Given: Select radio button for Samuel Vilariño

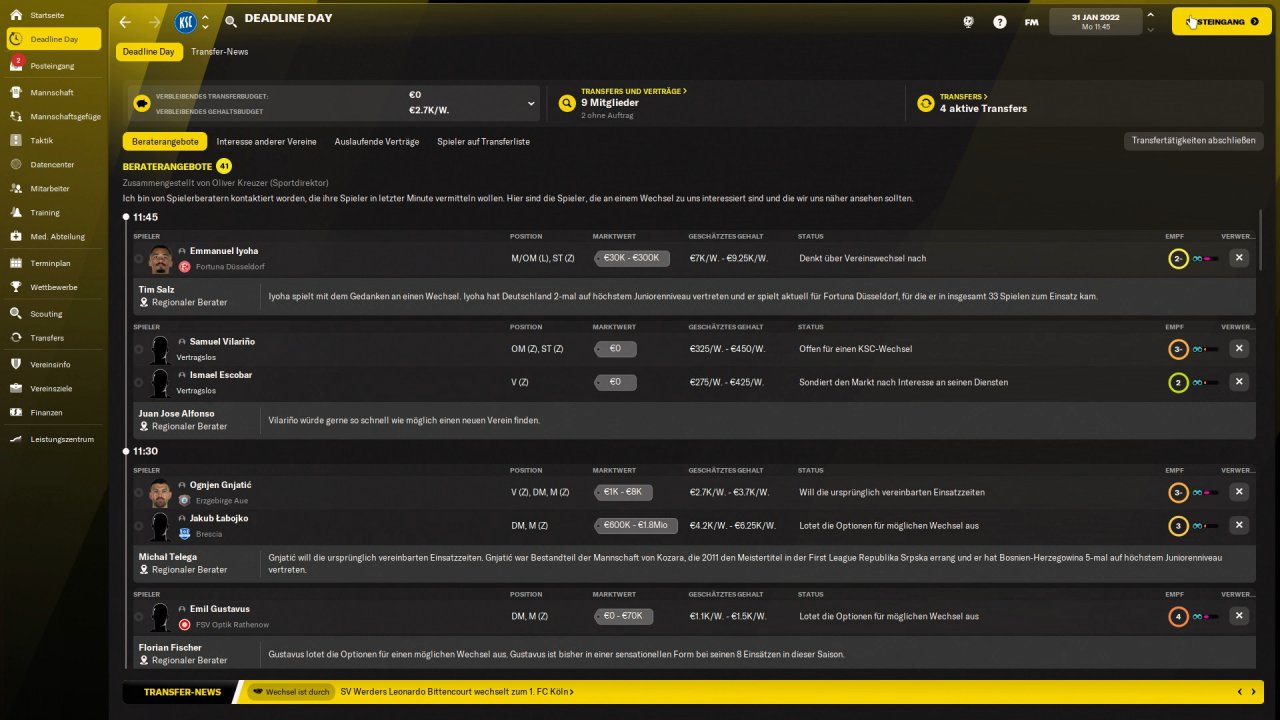Looking at the screenshot, I should click(x=139, y=349).
